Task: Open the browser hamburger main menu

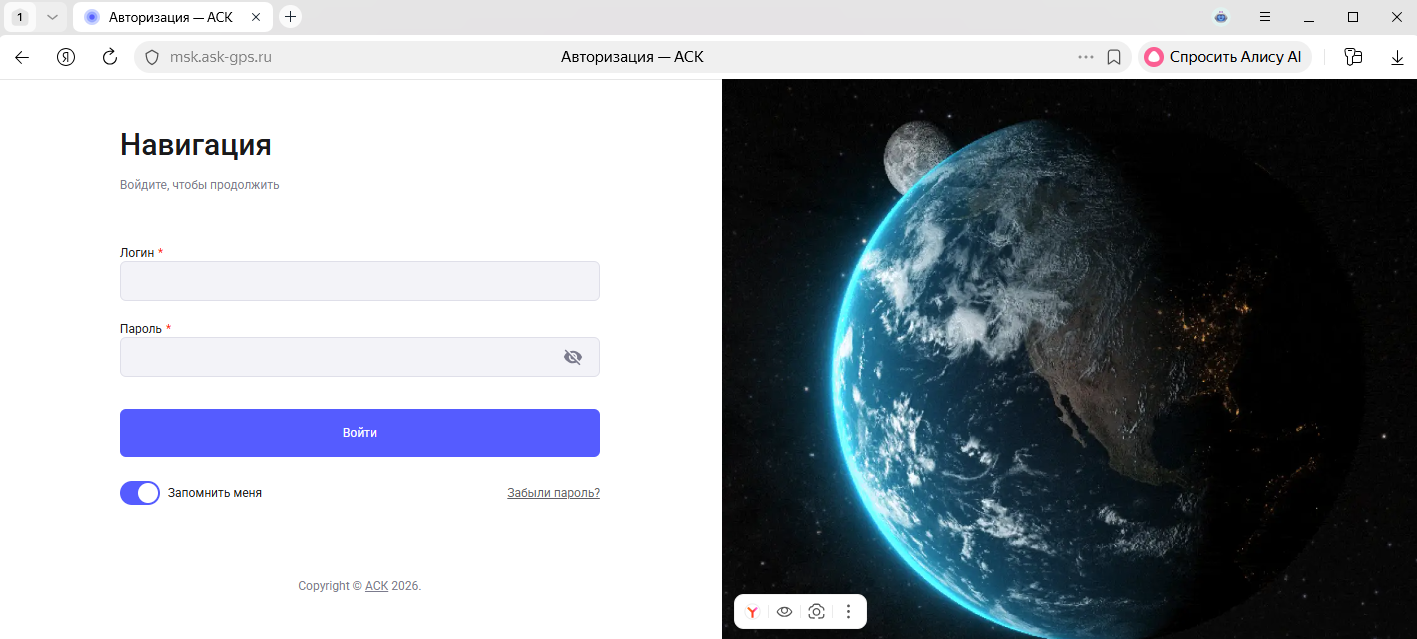Action: [x=1265, y=17]
